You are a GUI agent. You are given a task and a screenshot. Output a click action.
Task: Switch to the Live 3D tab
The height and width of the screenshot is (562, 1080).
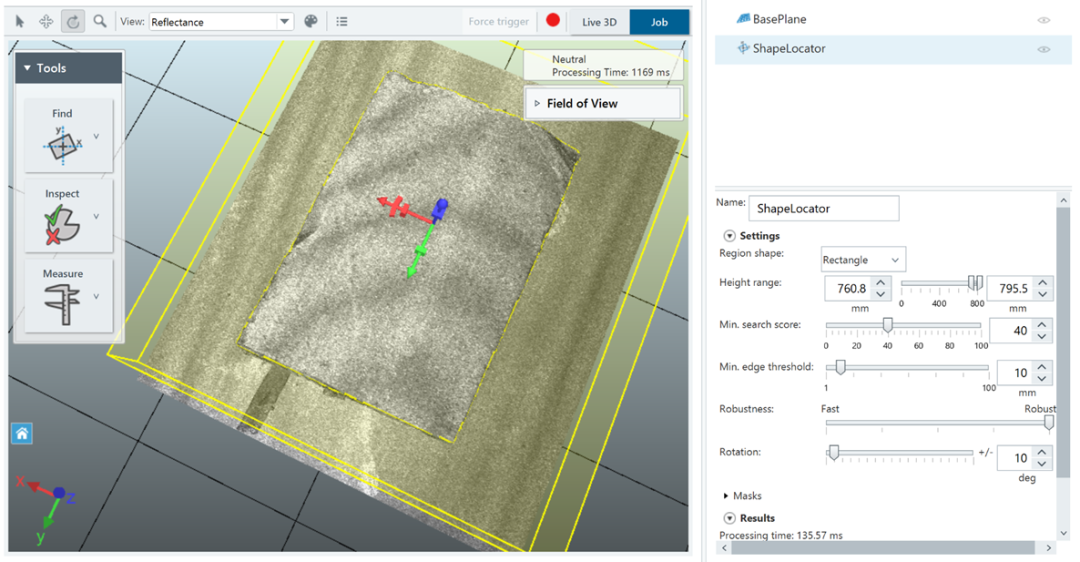point(599,22)
